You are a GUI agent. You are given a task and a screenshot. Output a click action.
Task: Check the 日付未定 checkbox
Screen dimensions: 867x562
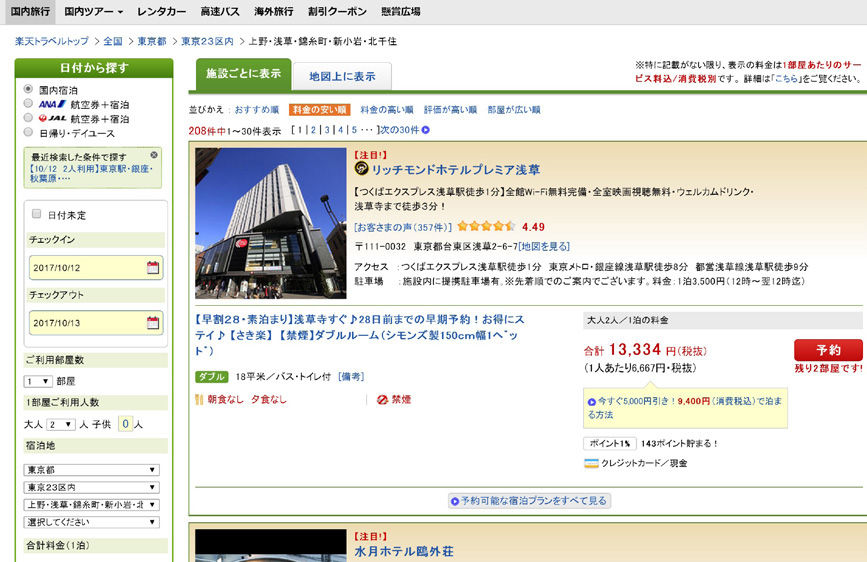[36, 214]
